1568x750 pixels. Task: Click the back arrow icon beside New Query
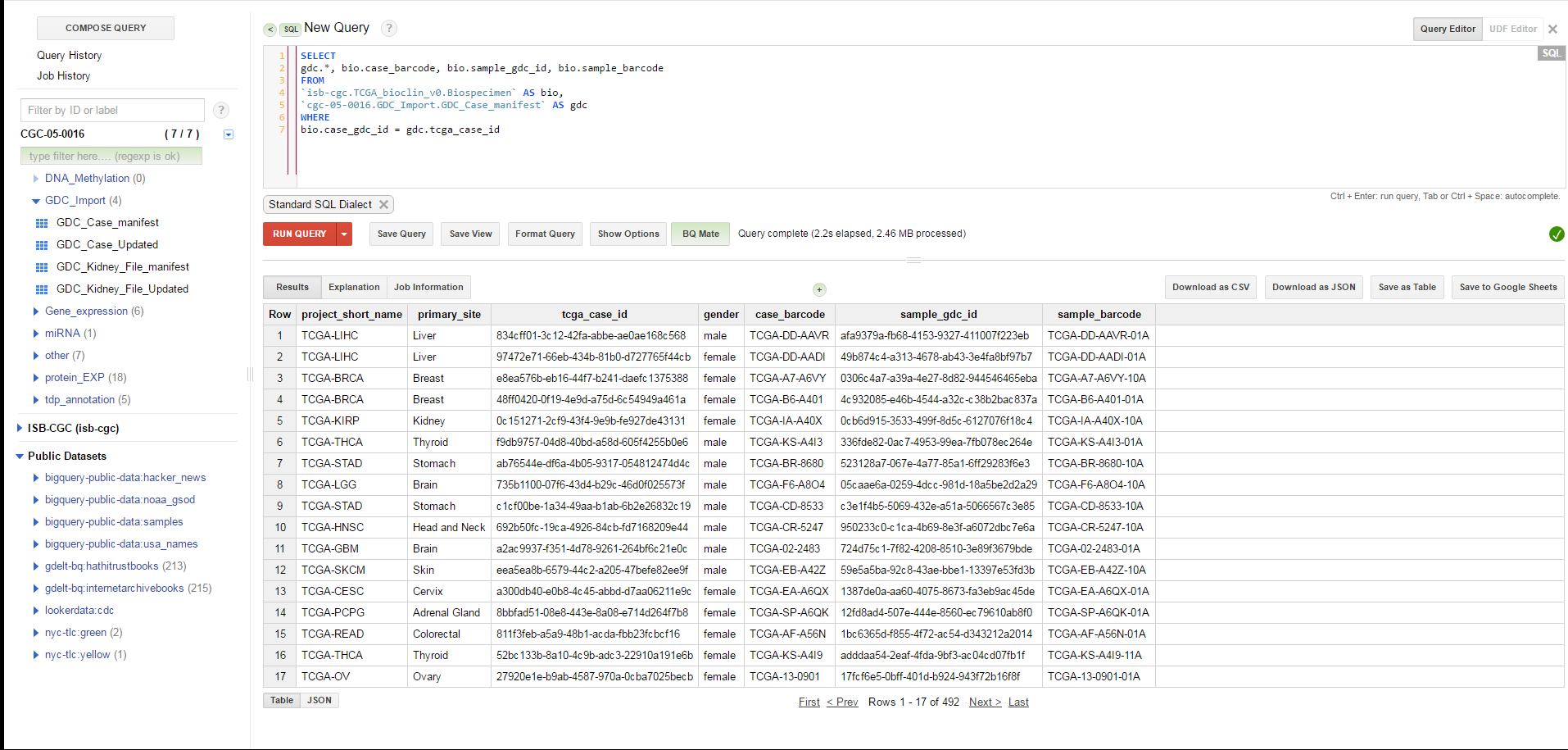point(270,30)
